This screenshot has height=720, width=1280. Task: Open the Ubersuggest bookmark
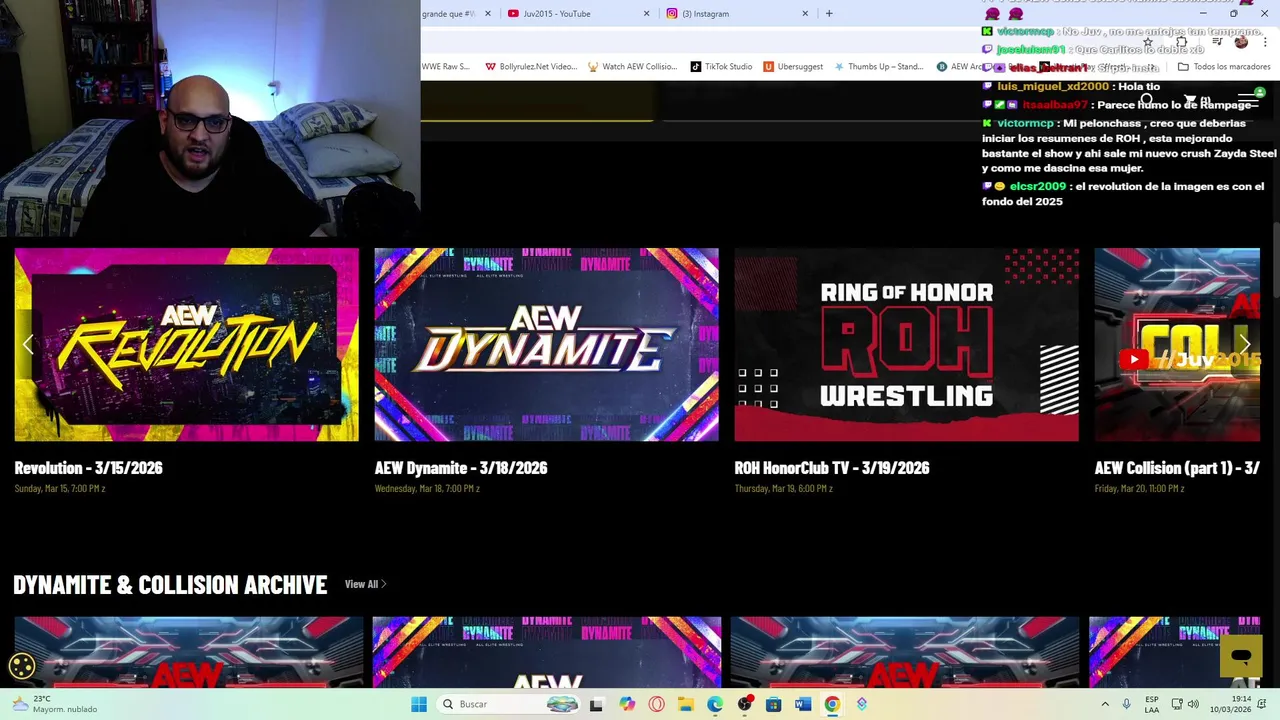(x=793, y=67)
